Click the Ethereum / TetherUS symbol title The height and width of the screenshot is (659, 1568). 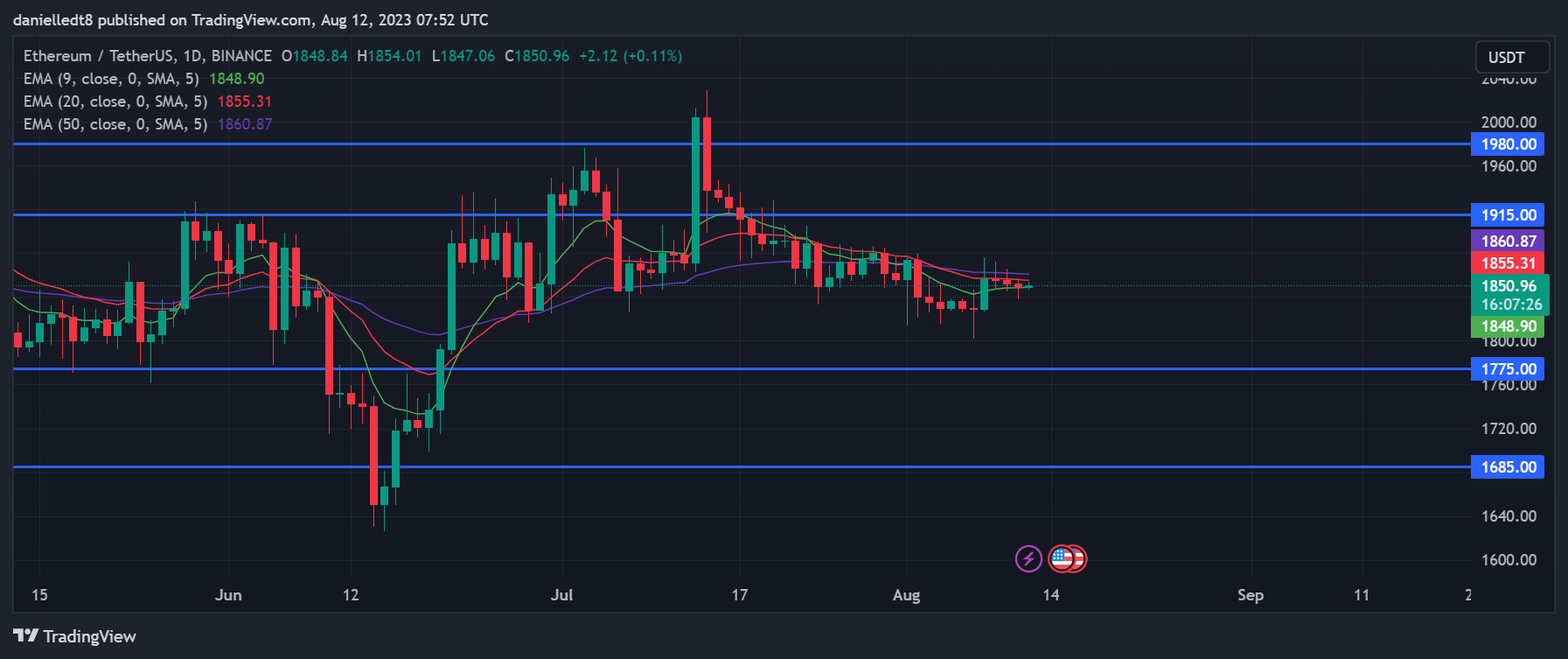coord(147,56)
